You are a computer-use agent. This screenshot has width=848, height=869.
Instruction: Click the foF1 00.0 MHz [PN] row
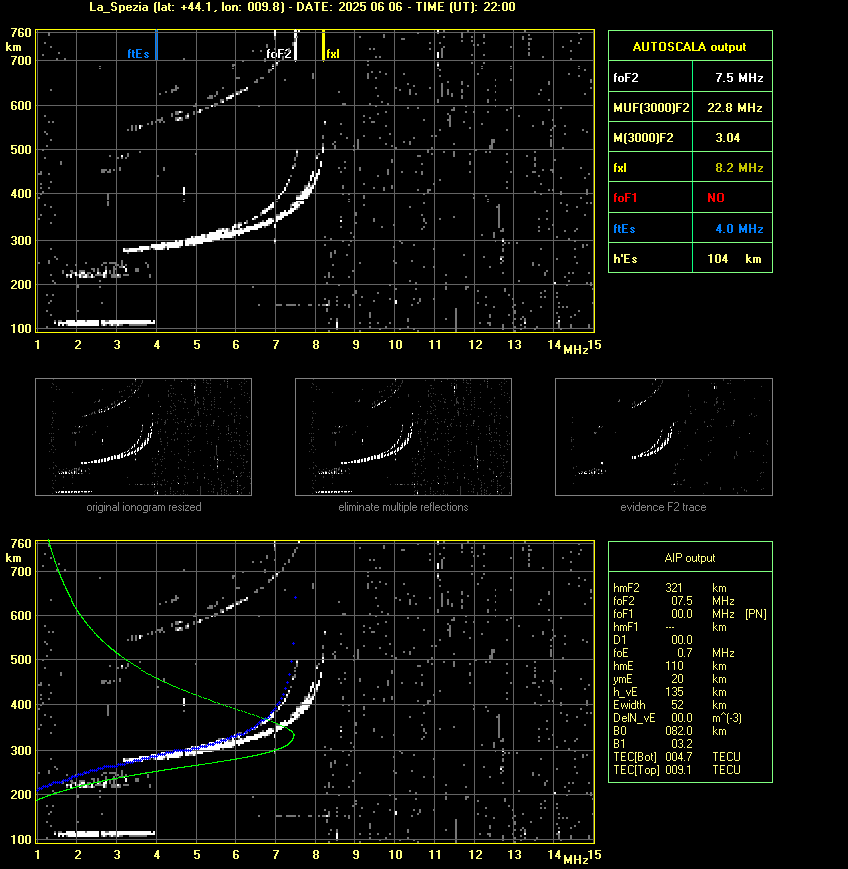tap(690, 614)
